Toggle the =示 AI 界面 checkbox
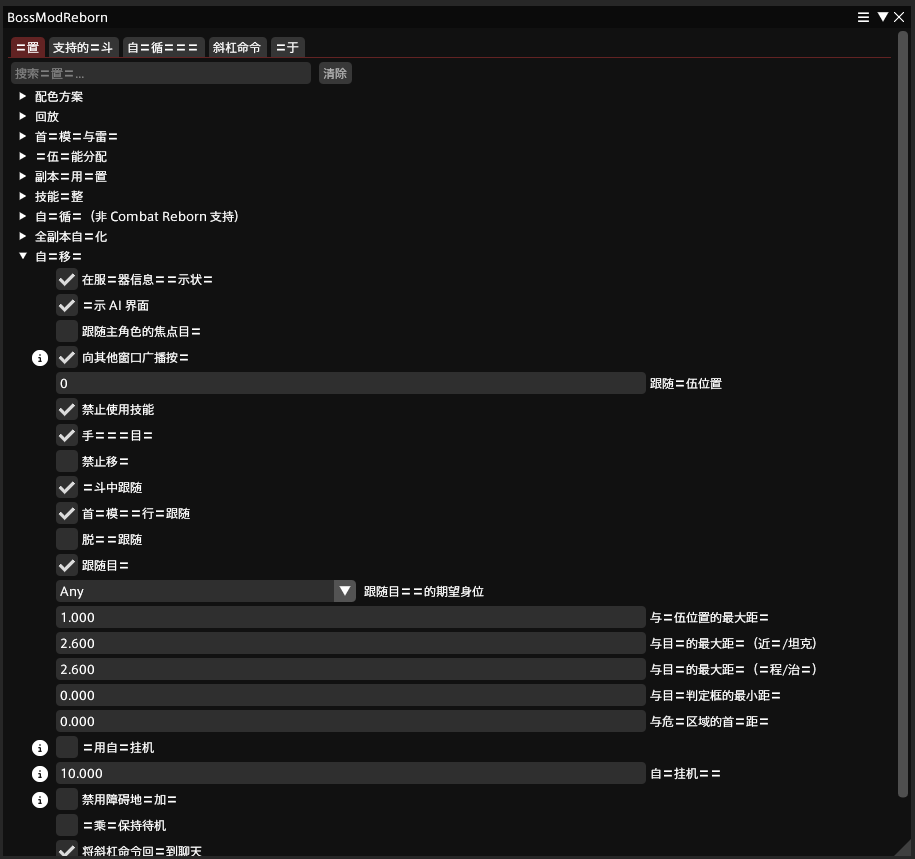 (x=67, y=305)
